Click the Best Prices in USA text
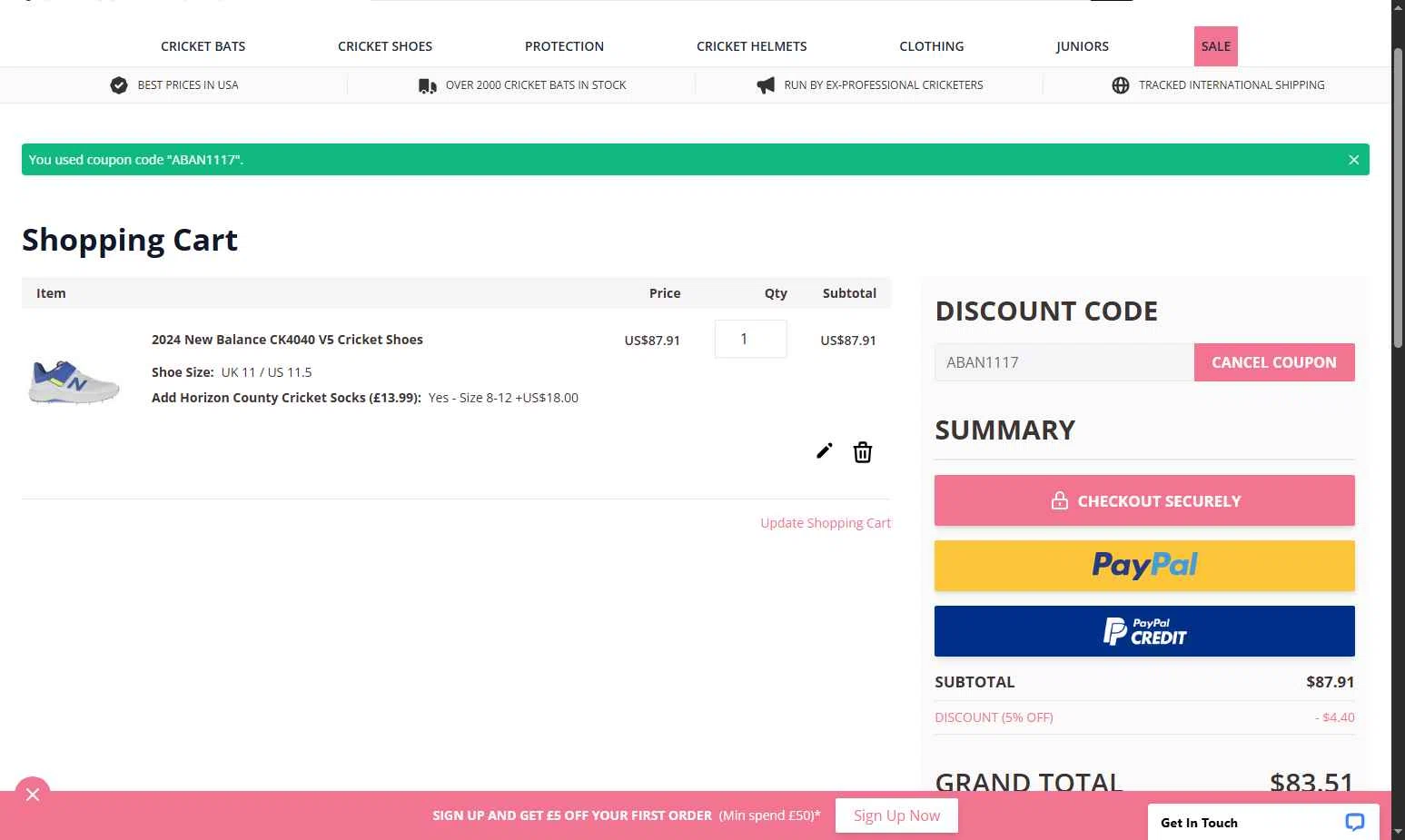The width and height of the screenshot is (1405, 840). [188, 85]
